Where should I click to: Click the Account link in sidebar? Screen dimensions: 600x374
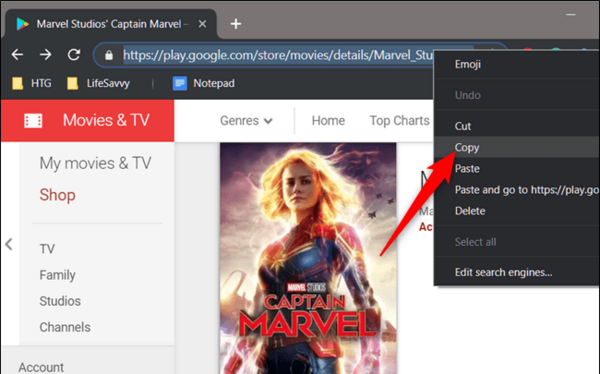[41, 367]
